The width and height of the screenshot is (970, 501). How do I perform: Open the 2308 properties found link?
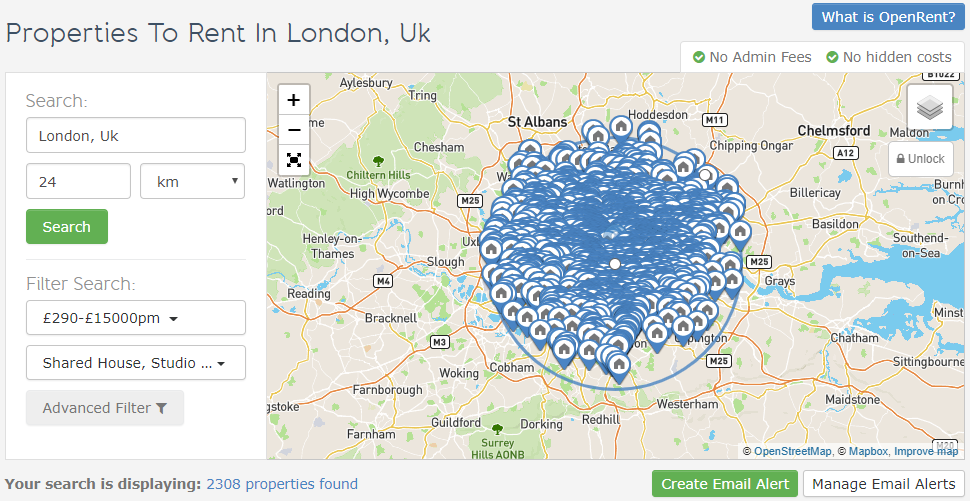(282, 484)
